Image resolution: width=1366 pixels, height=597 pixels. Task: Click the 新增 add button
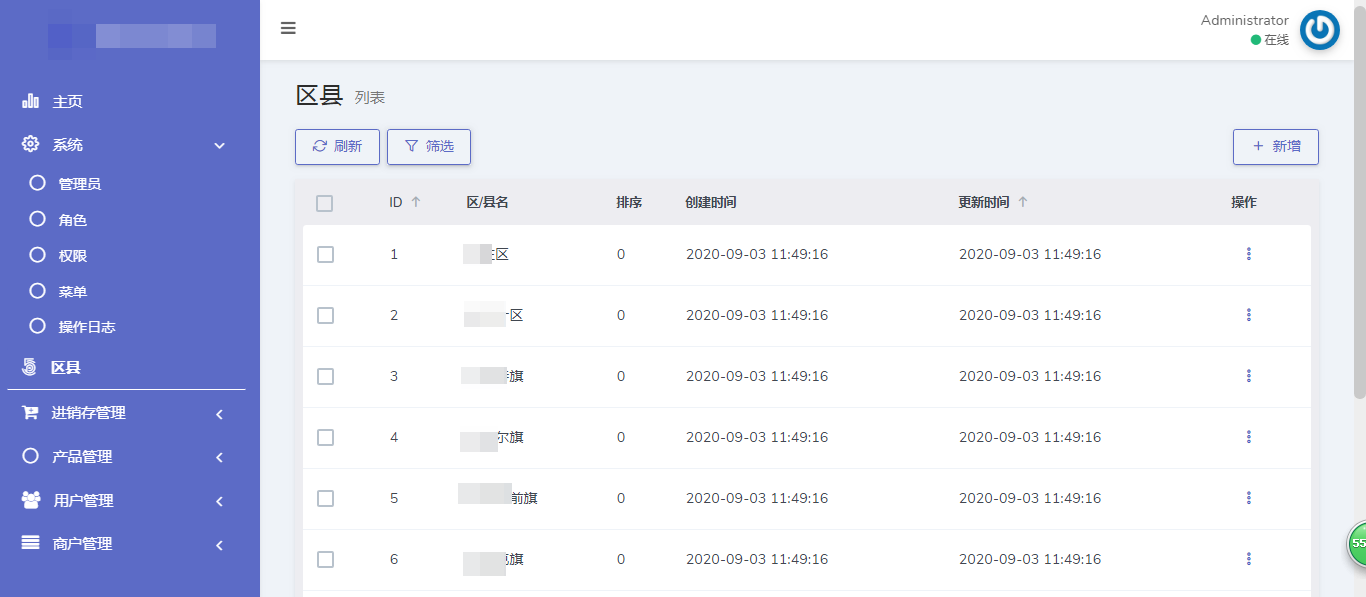click(x=1275, y=146)
